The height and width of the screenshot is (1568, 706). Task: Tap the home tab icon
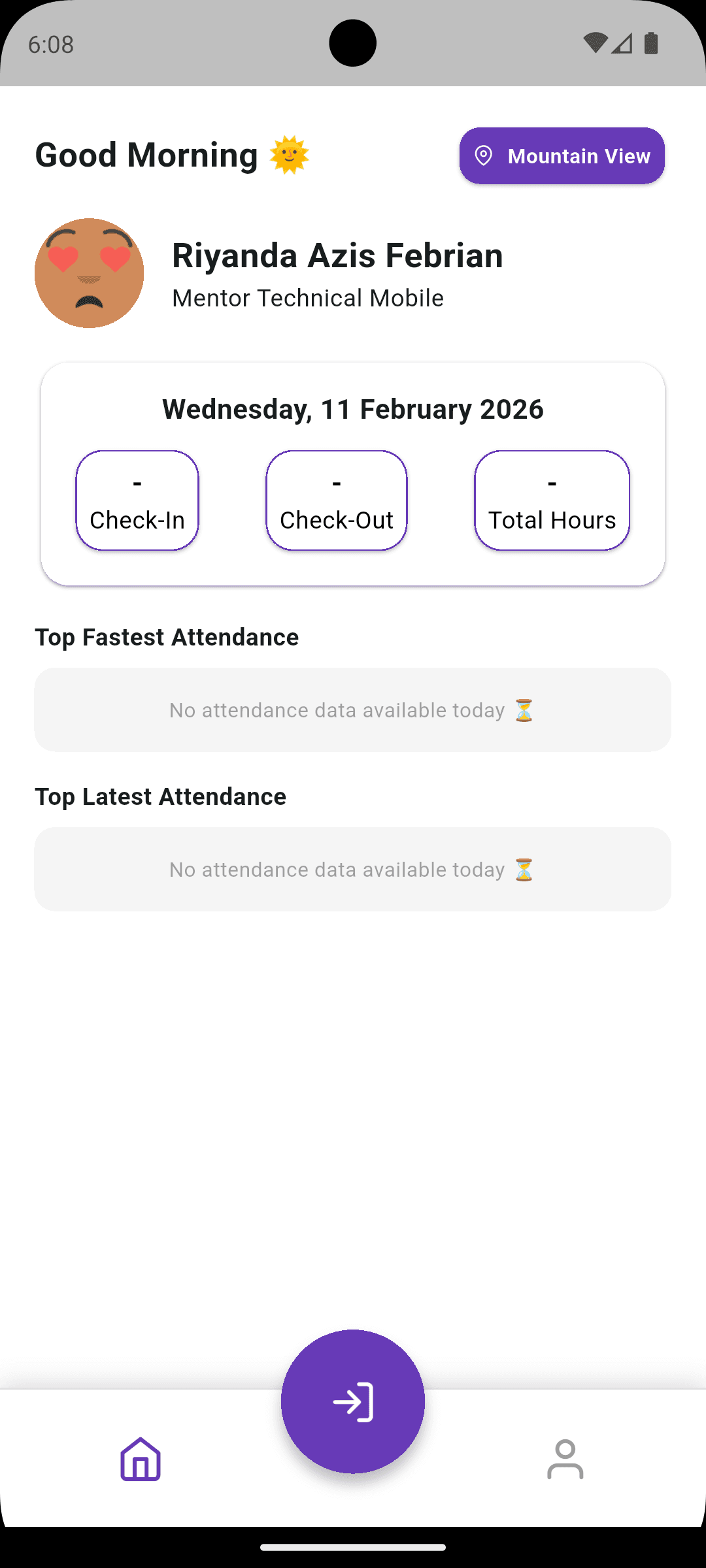click(141, 1459)
